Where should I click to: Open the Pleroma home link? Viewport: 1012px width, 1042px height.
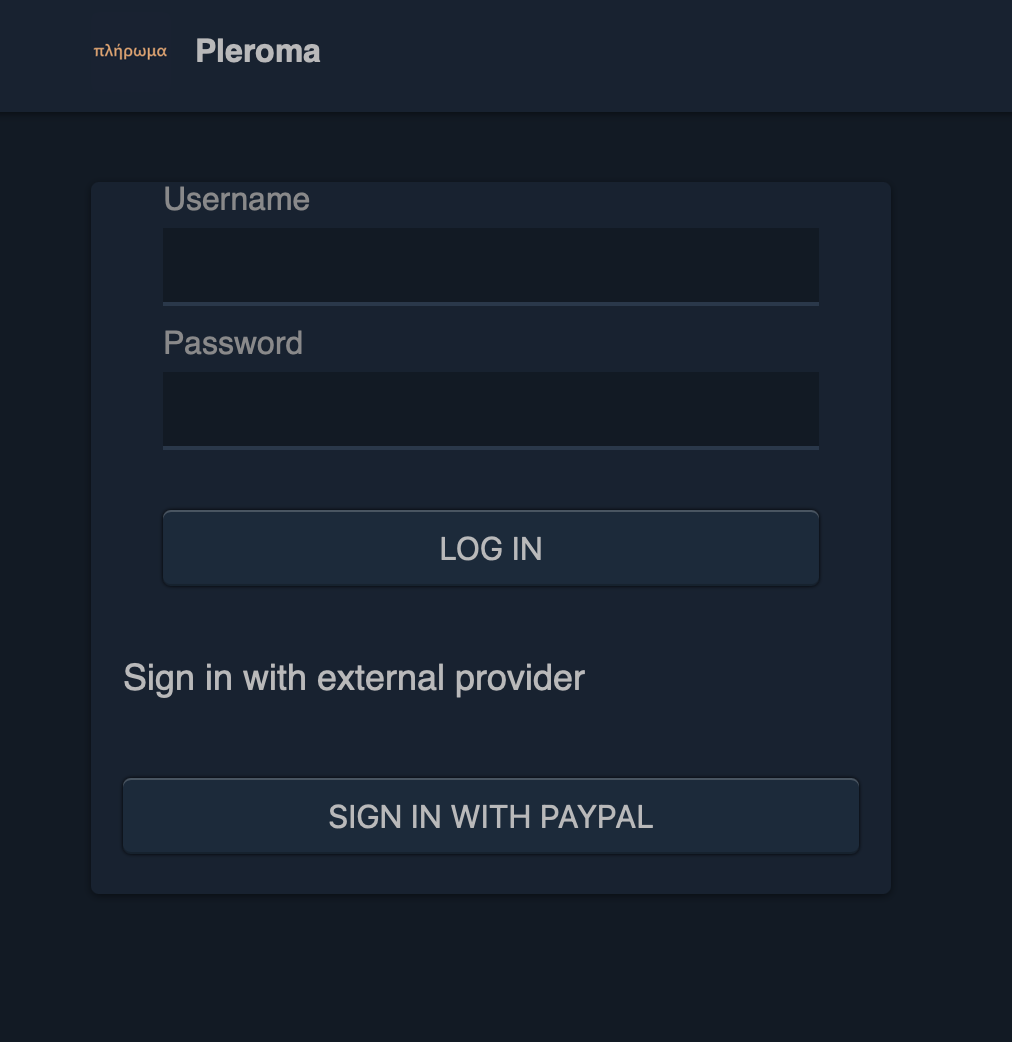pos(258,51)
